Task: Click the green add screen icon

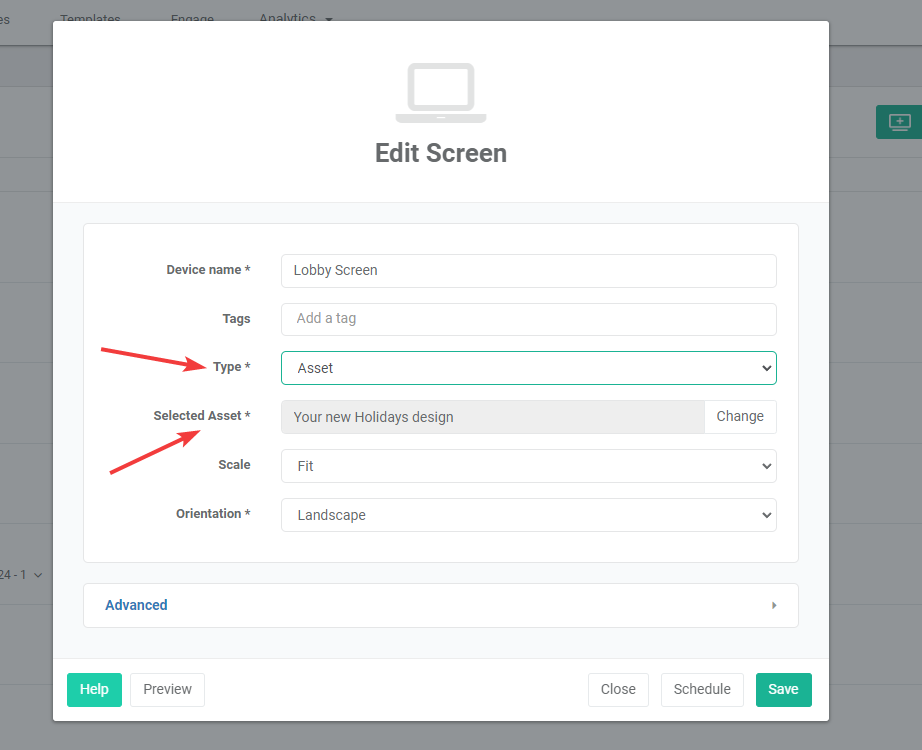Action: [x=899, y=122]
